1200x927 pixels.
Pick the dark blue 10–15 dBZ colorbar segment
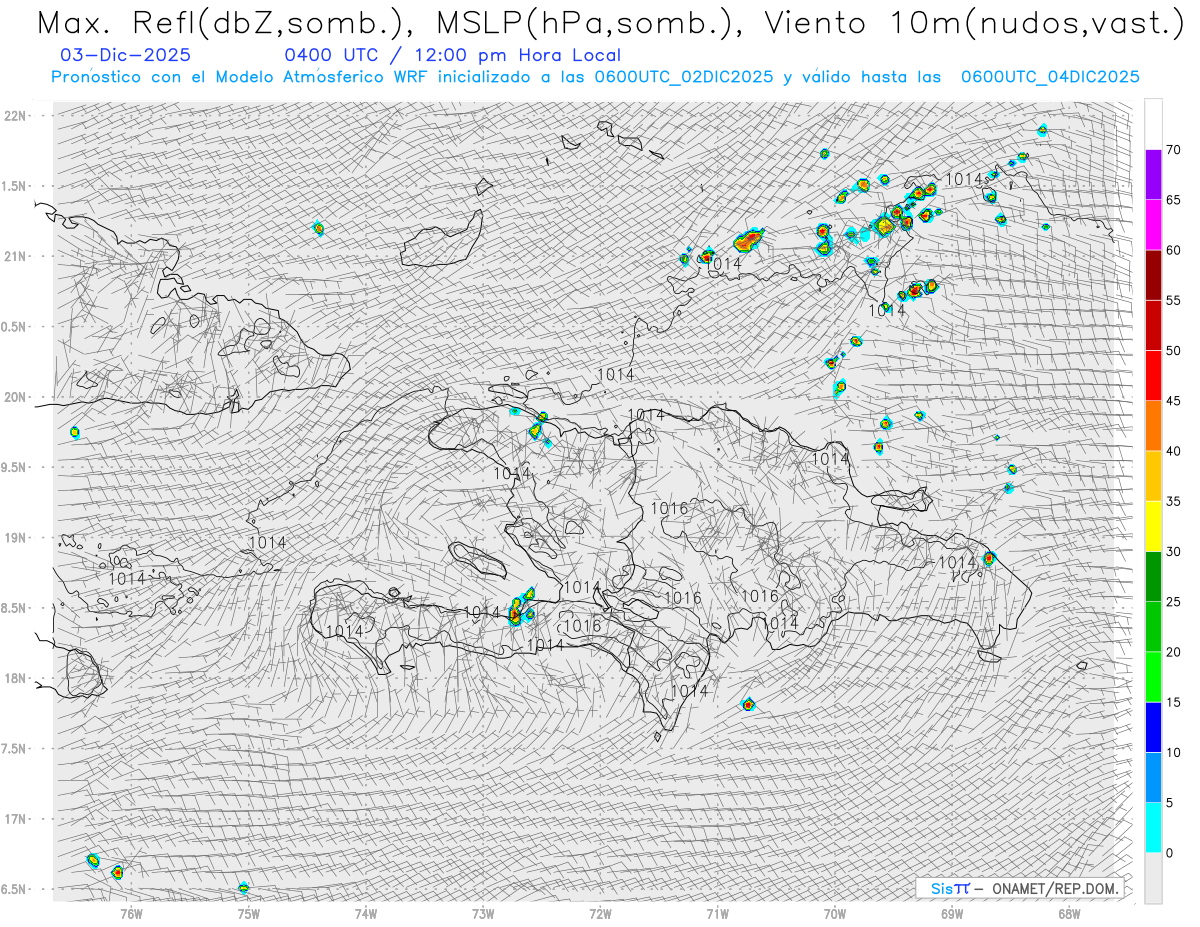1153,727
